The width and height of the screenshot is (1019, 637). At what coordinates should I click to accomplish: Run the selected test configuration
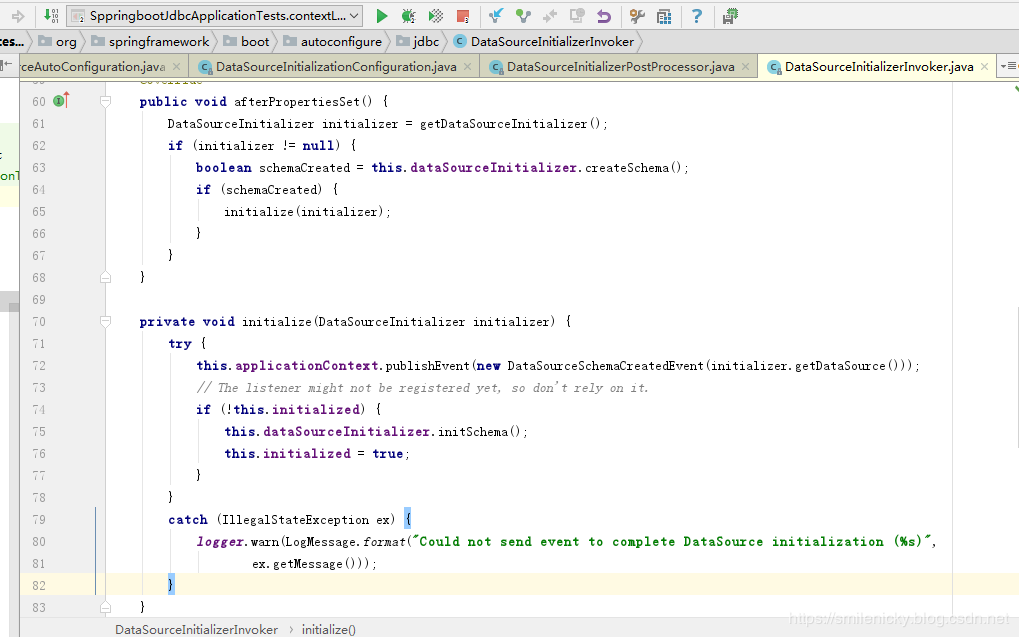pyautogui.click(x=381, y=16)
